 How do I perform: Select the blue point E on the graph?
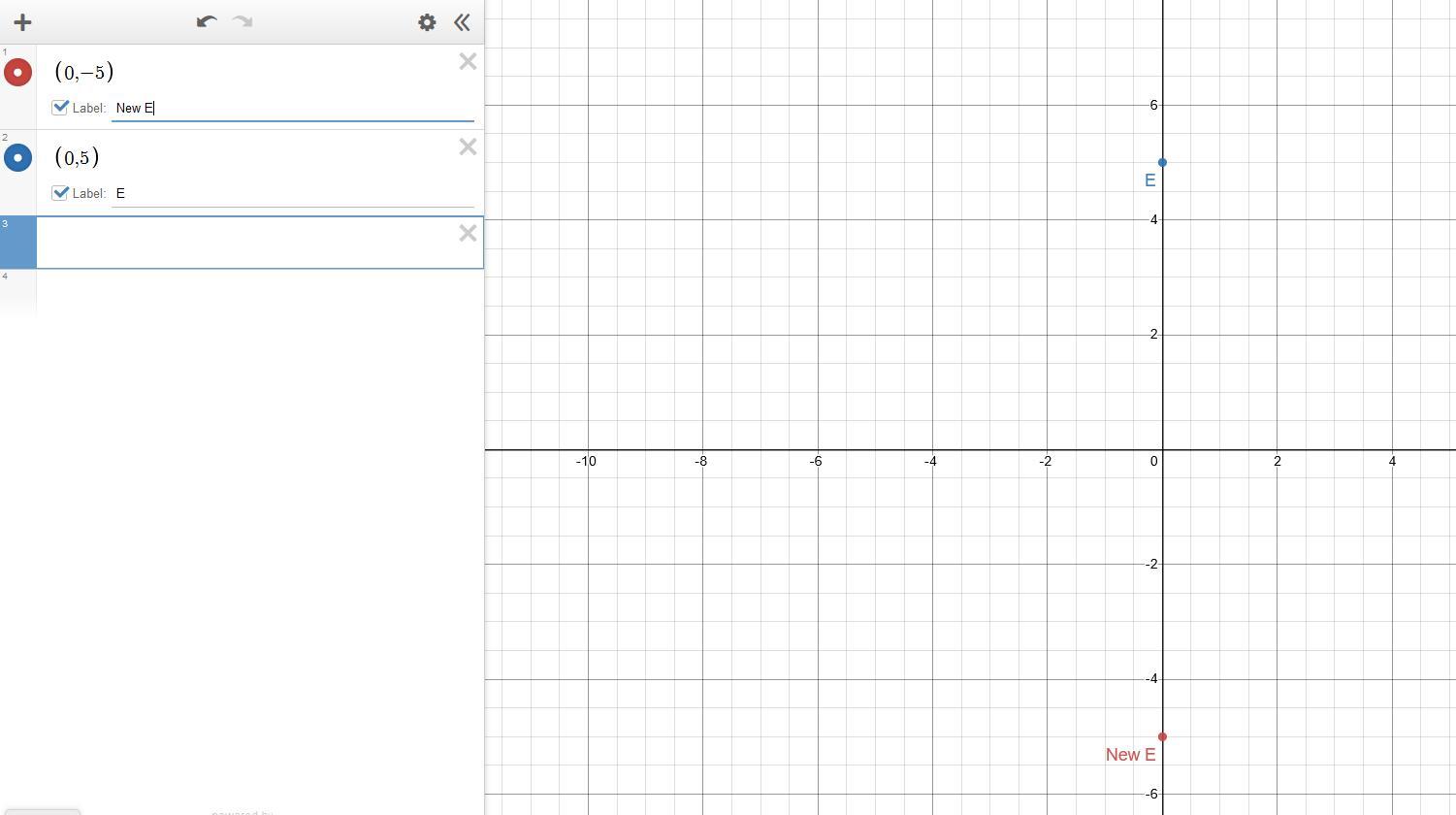click(1162, 162)
